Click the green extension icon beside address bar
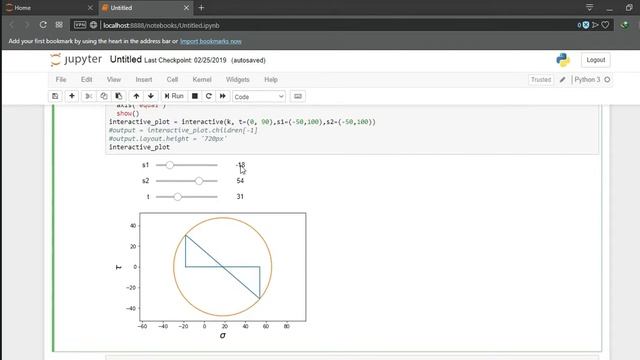The width and height of the screenshot is (640, 360). coord(624,25)
